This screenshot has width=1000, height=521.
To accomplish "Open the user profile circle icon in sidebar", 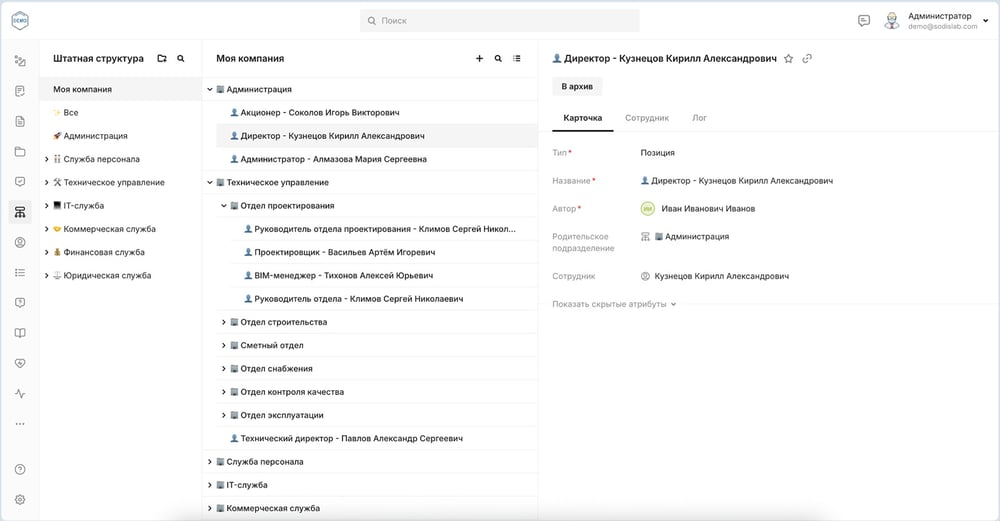I will point(20,242).
